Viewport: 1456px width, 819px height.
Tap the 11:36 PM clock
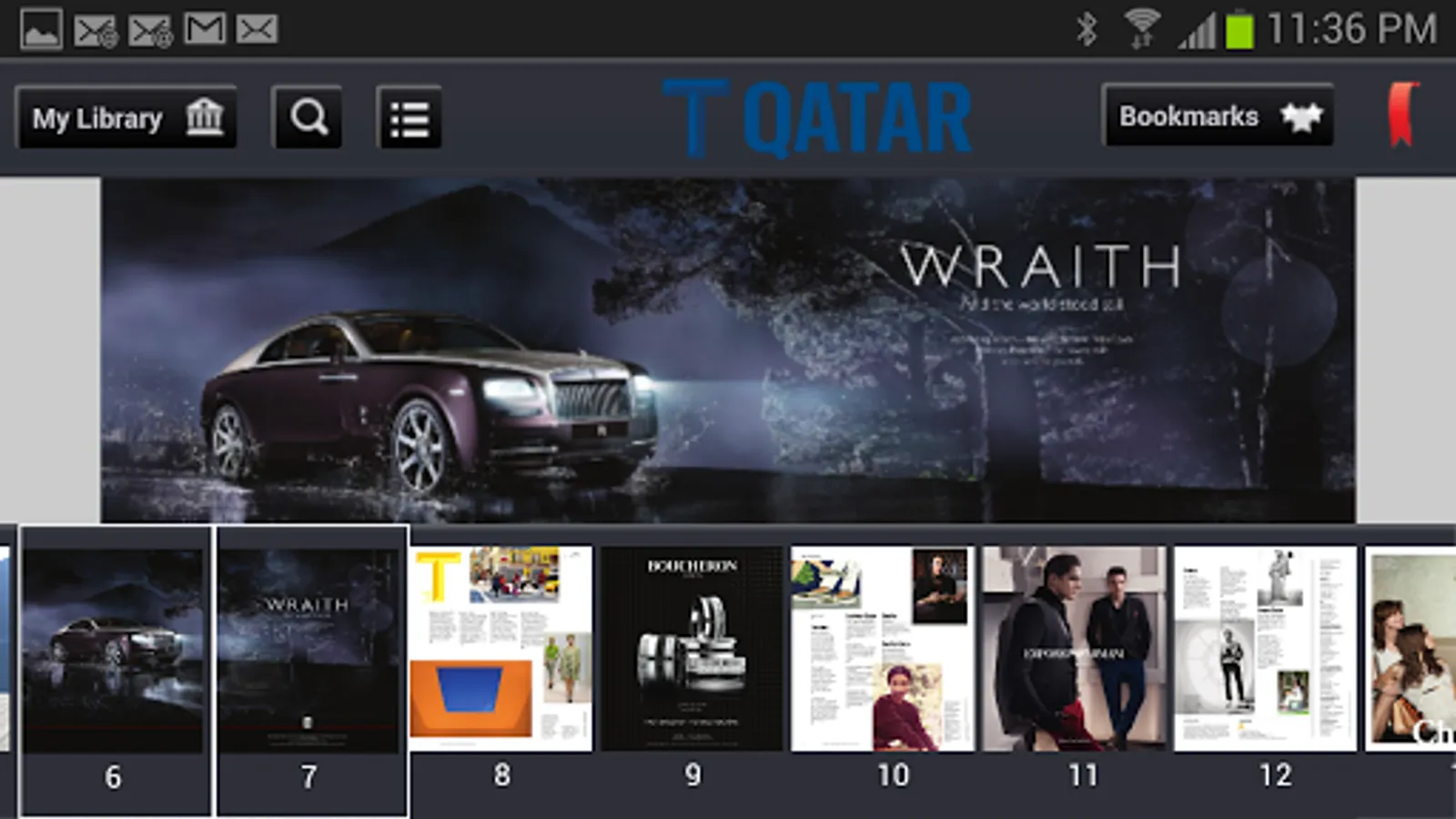tap(1352, 29)
